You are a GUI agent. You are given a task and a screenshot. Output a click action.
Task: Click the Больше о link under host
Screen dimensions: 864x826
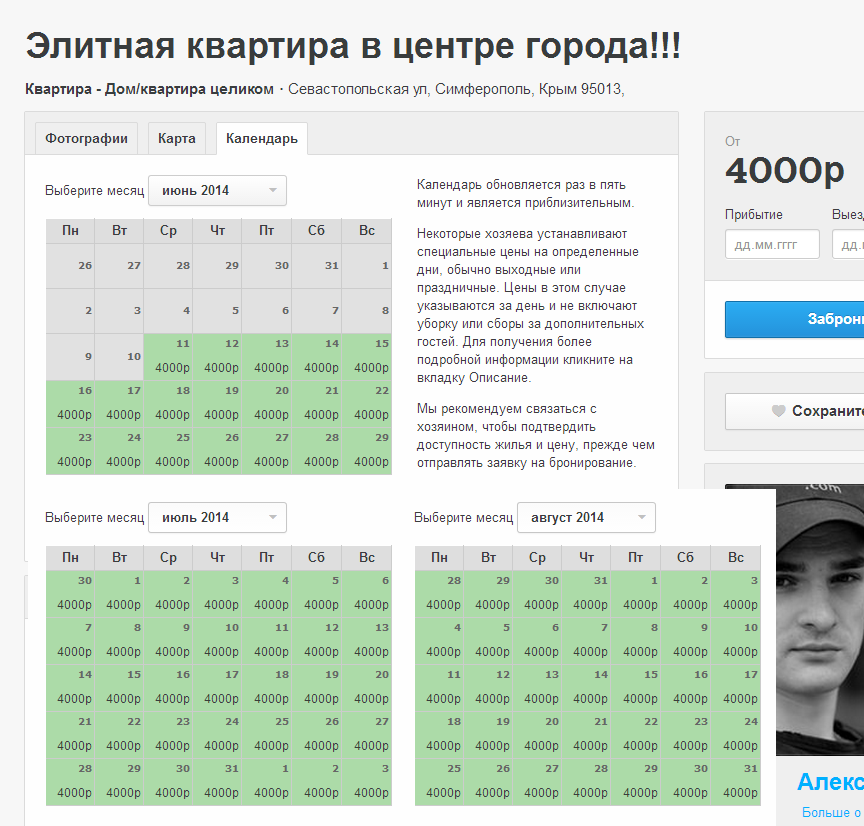[832, 812]
